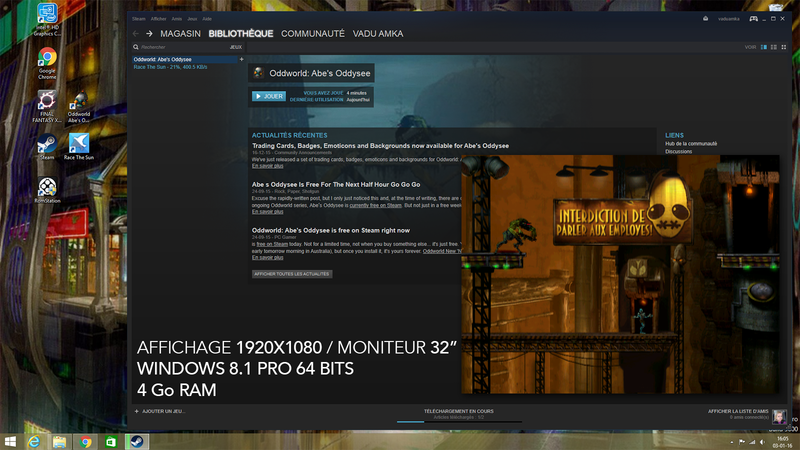The image size is (800, 450).
Task: Click the search magnifier icon
Action: [136, 47]
